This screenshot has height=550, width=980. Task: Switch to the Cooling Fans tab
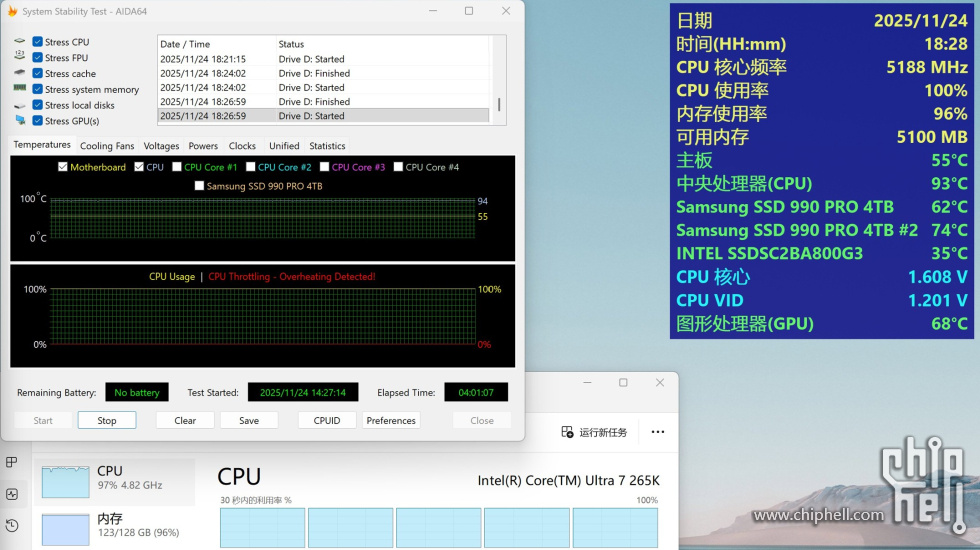click(107, 146)
